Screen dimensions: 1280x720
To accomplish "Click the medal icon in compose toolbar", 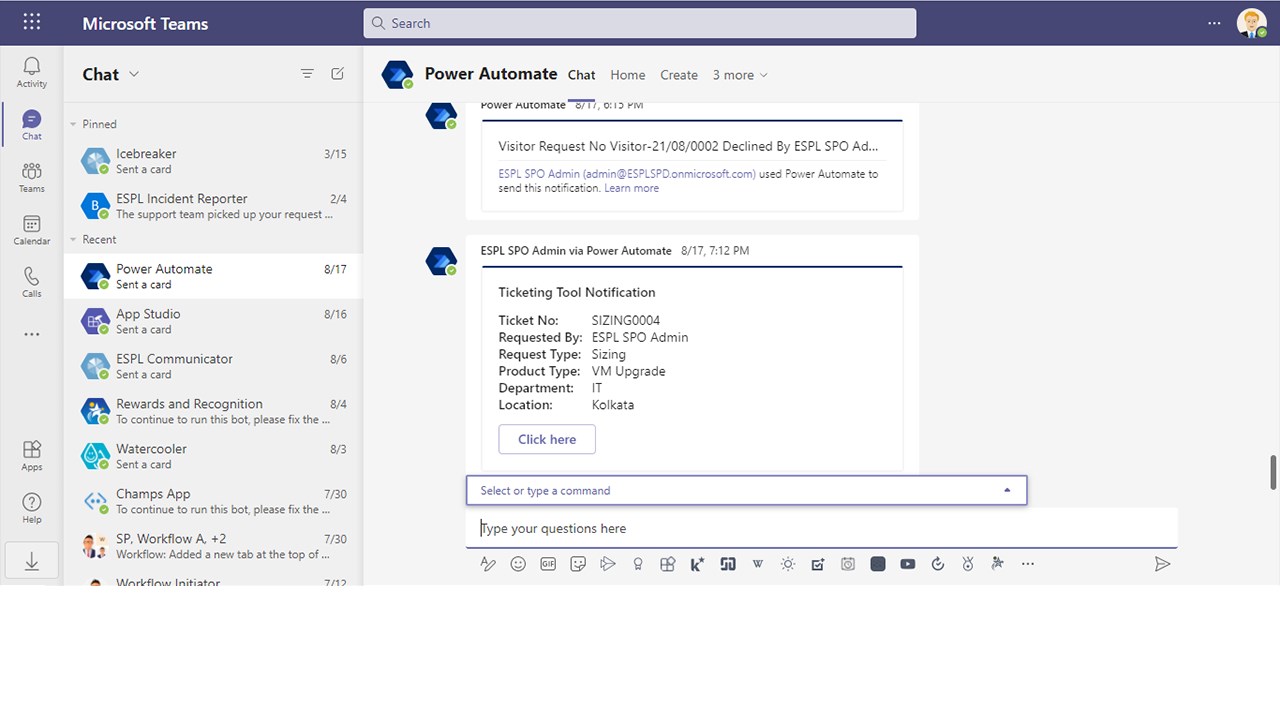I will click(x=968, y=564).
